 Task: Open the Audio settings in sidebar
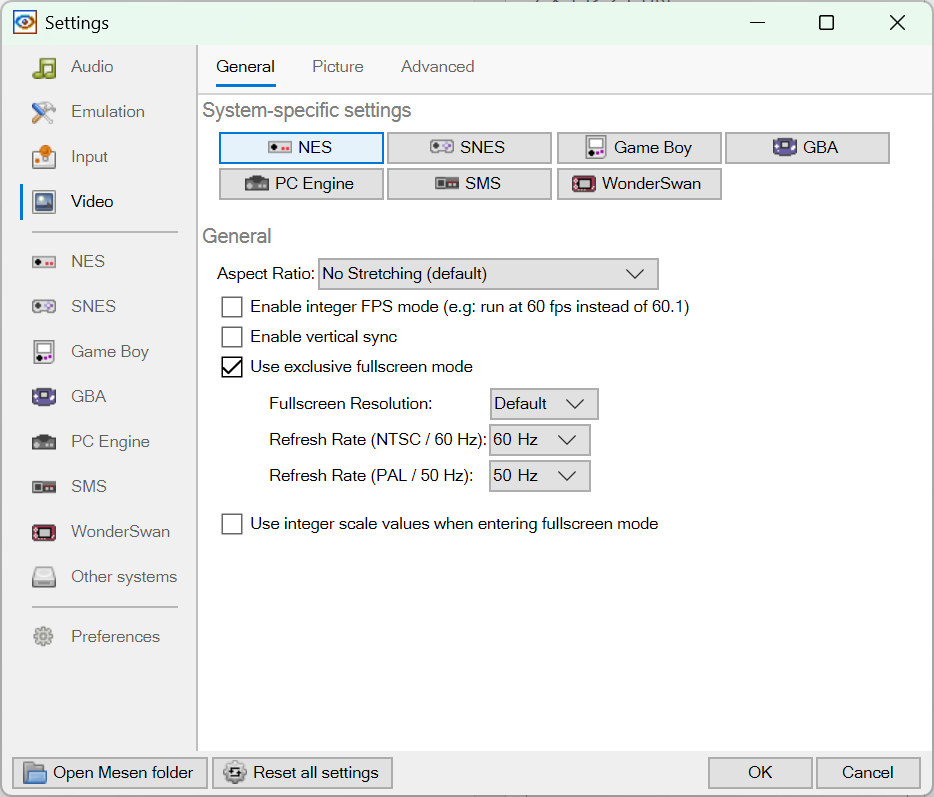point(91,67)
